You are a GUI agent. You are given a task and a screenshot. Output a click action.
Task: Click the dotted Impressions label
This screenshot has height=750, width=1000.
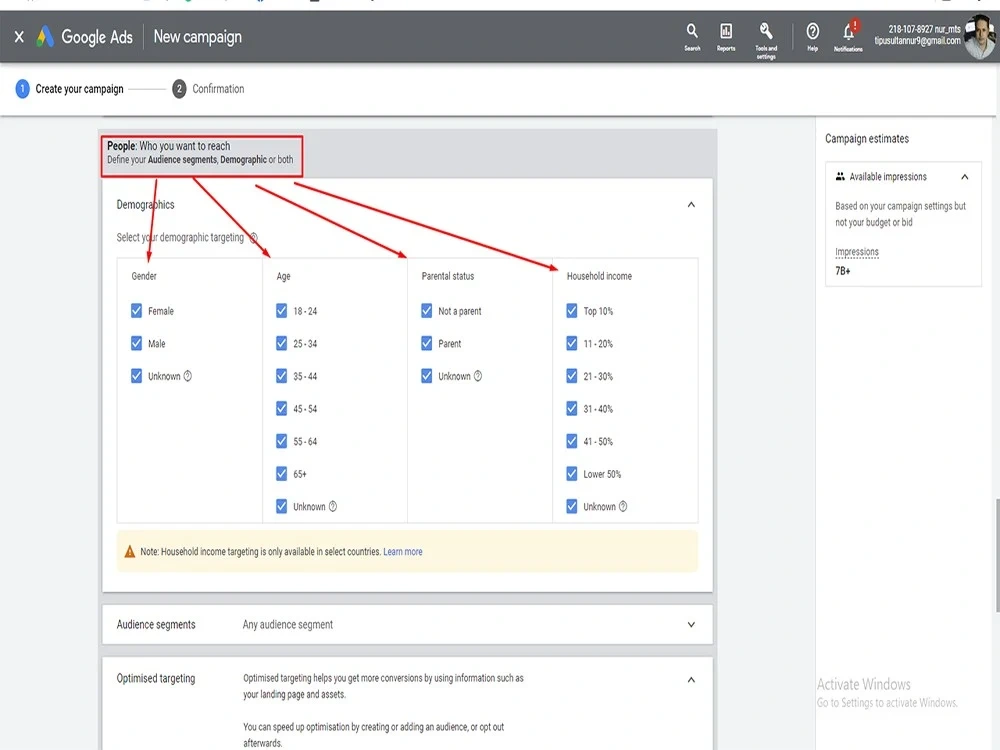[857, 252]
